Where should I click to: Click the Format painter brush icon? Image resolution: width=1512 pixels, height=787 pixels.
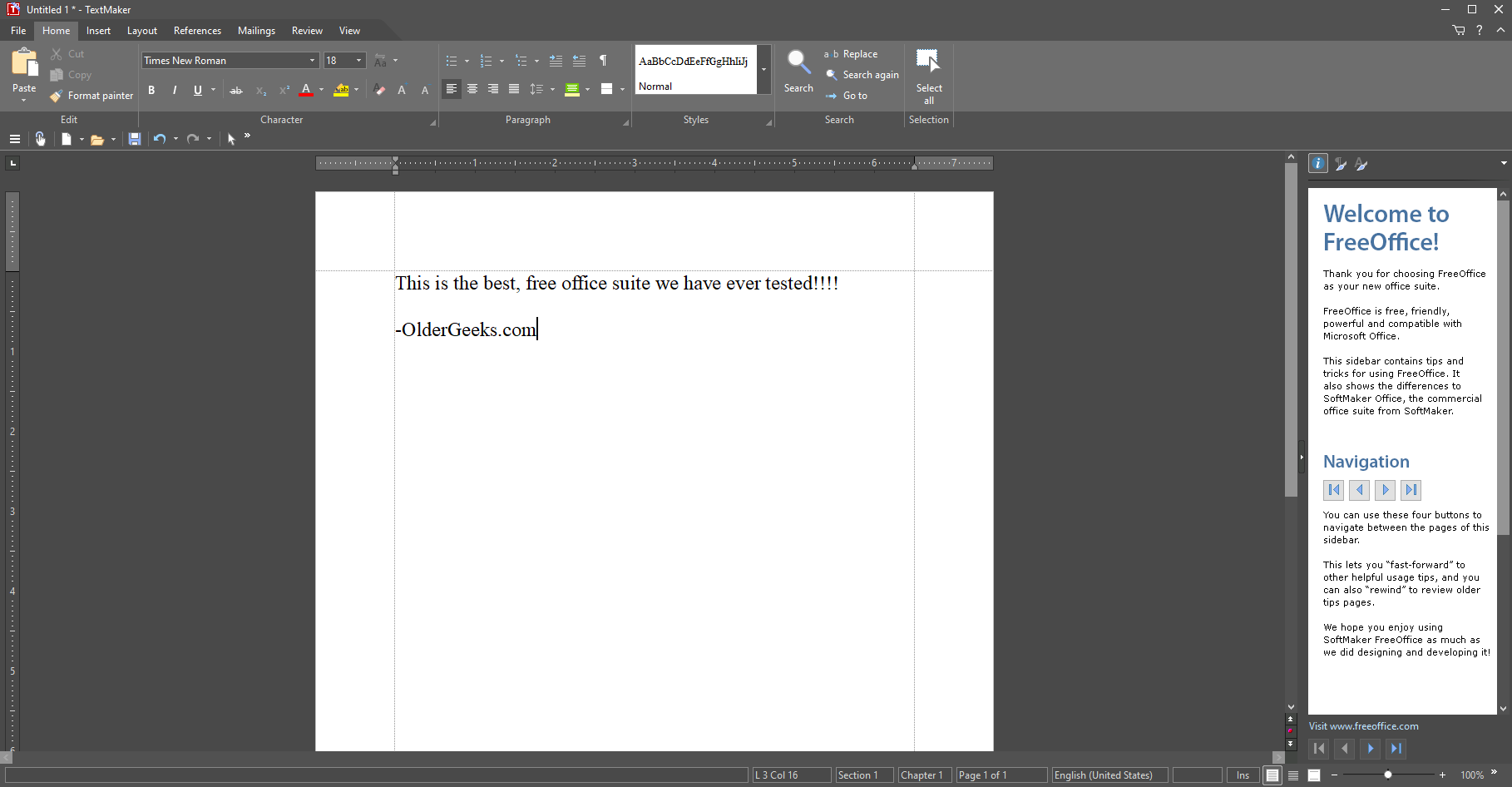[x=56, y=96]
